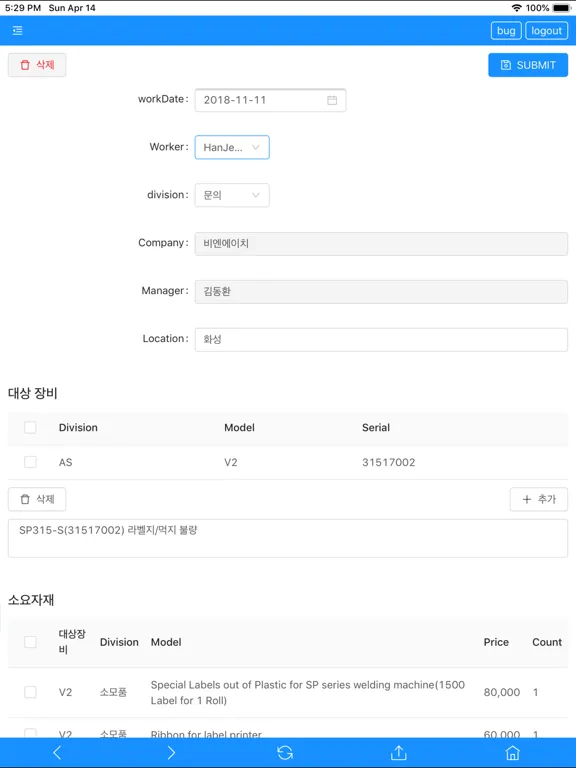Click the Count column header

(547, 642)
